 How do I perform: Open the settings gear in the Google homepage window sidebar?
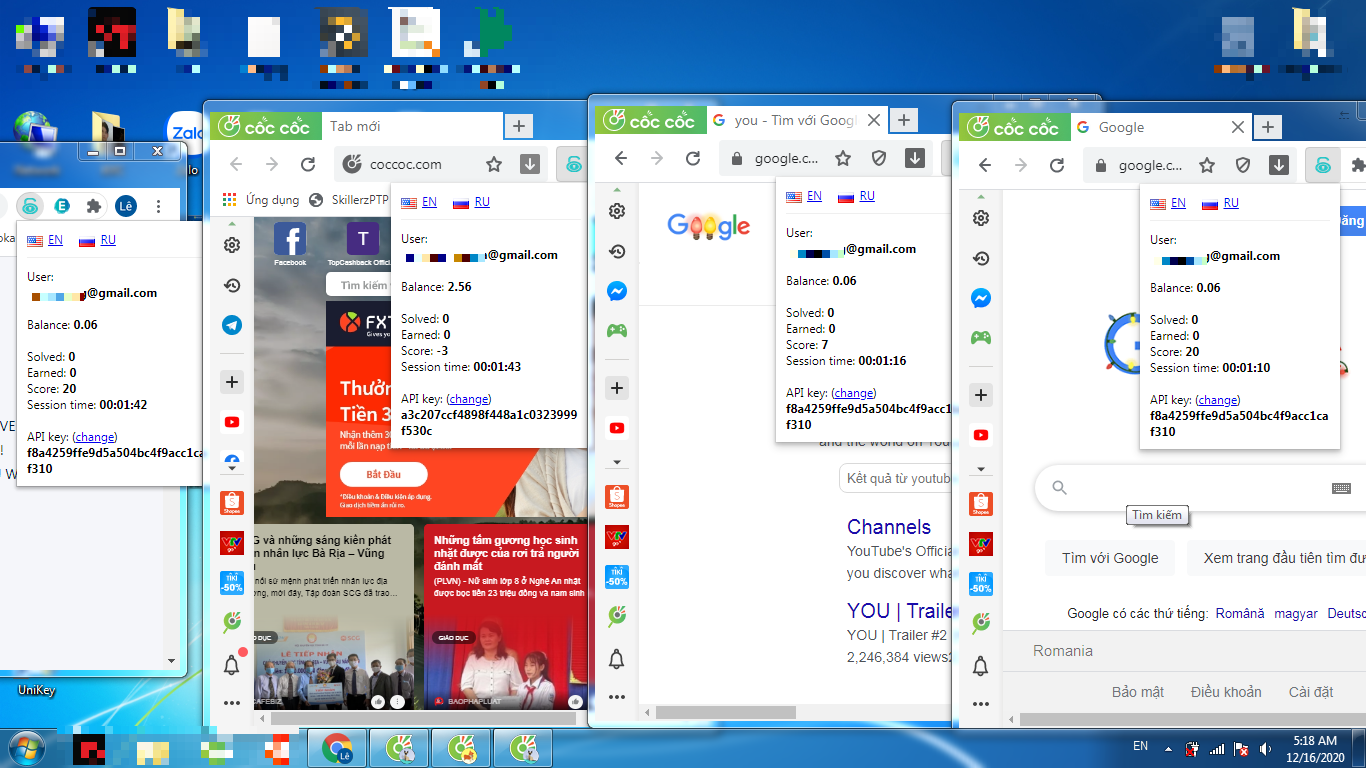coord(981,218)
